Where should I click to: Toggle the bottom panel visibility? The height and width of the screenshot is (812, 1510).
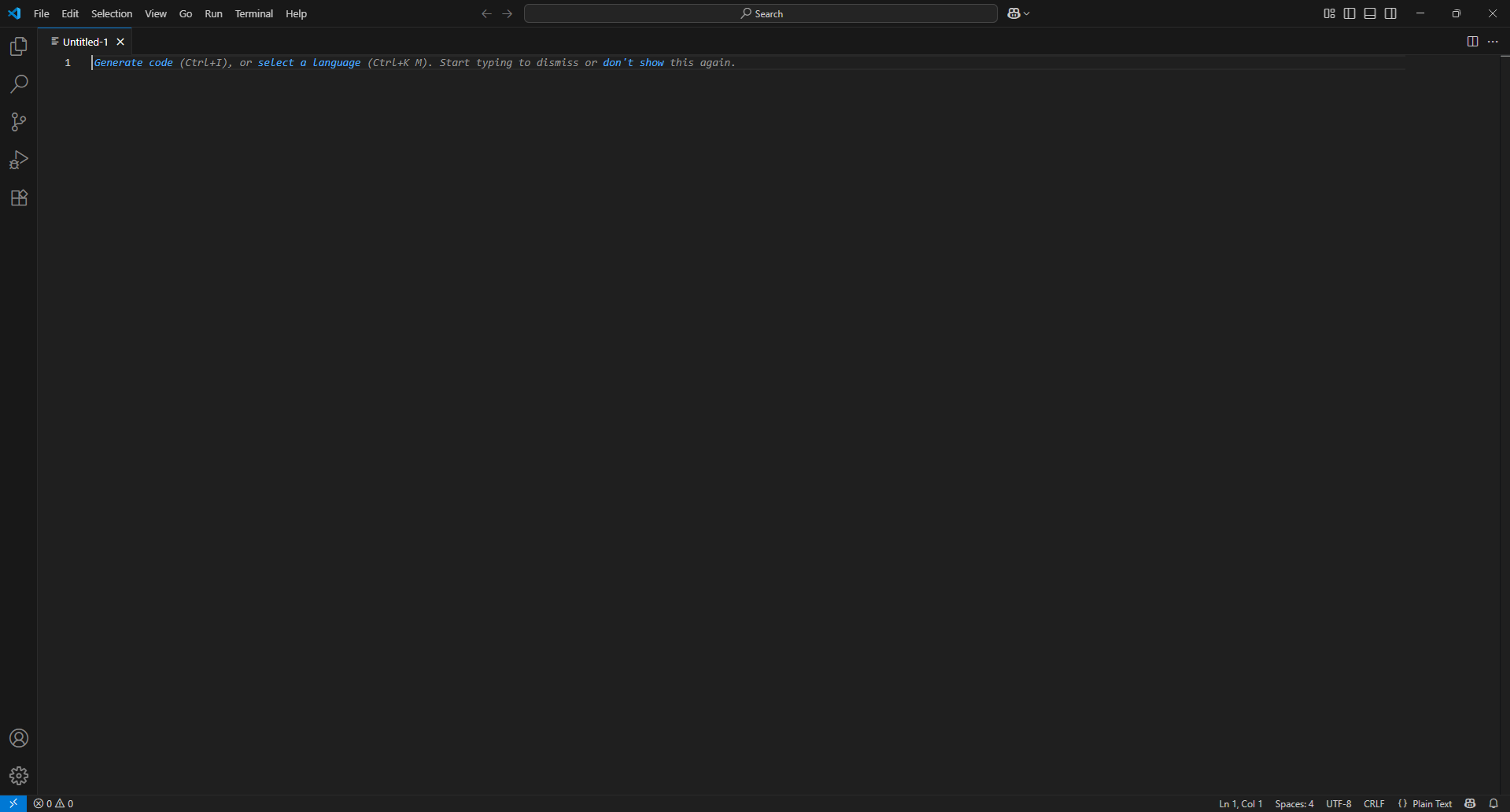click(1370, 13)
